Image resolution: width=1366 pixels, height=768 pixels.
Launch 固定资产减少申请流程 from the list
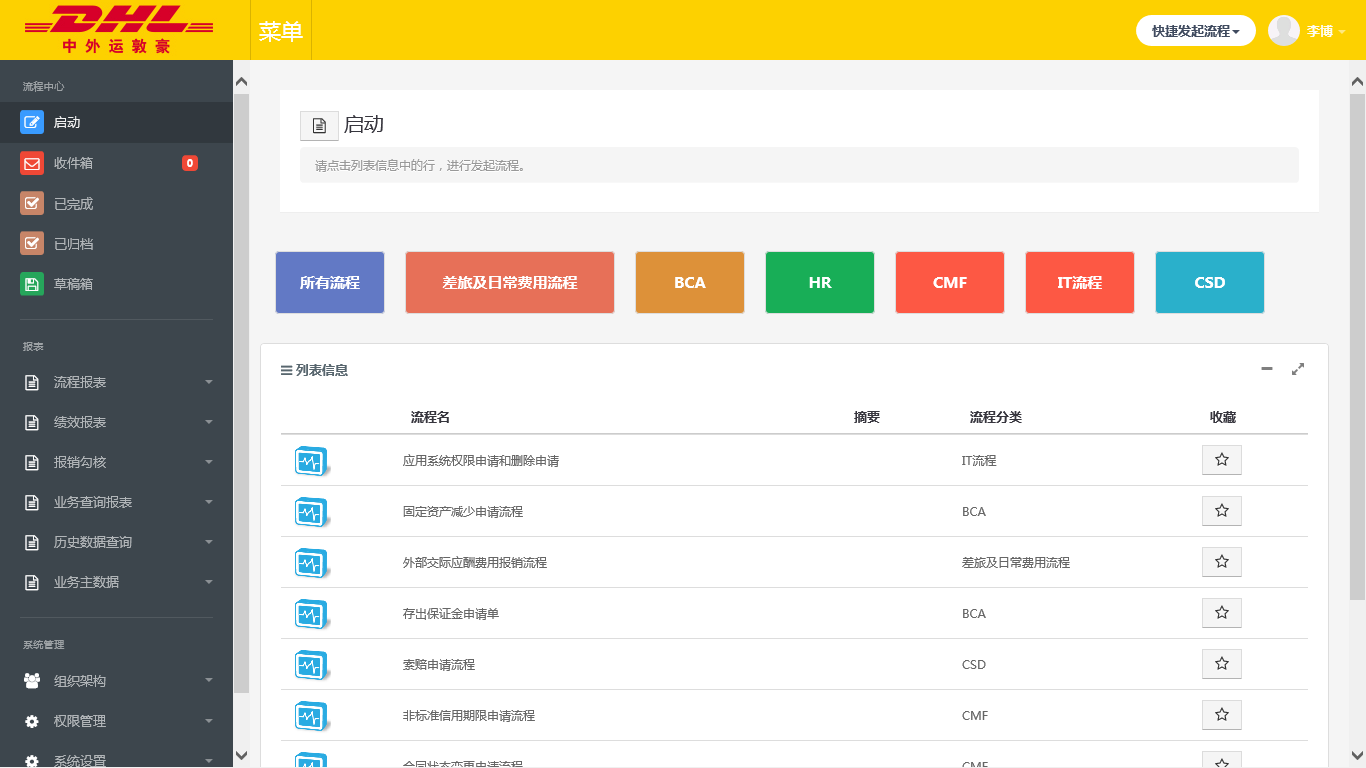coord(463,512)
